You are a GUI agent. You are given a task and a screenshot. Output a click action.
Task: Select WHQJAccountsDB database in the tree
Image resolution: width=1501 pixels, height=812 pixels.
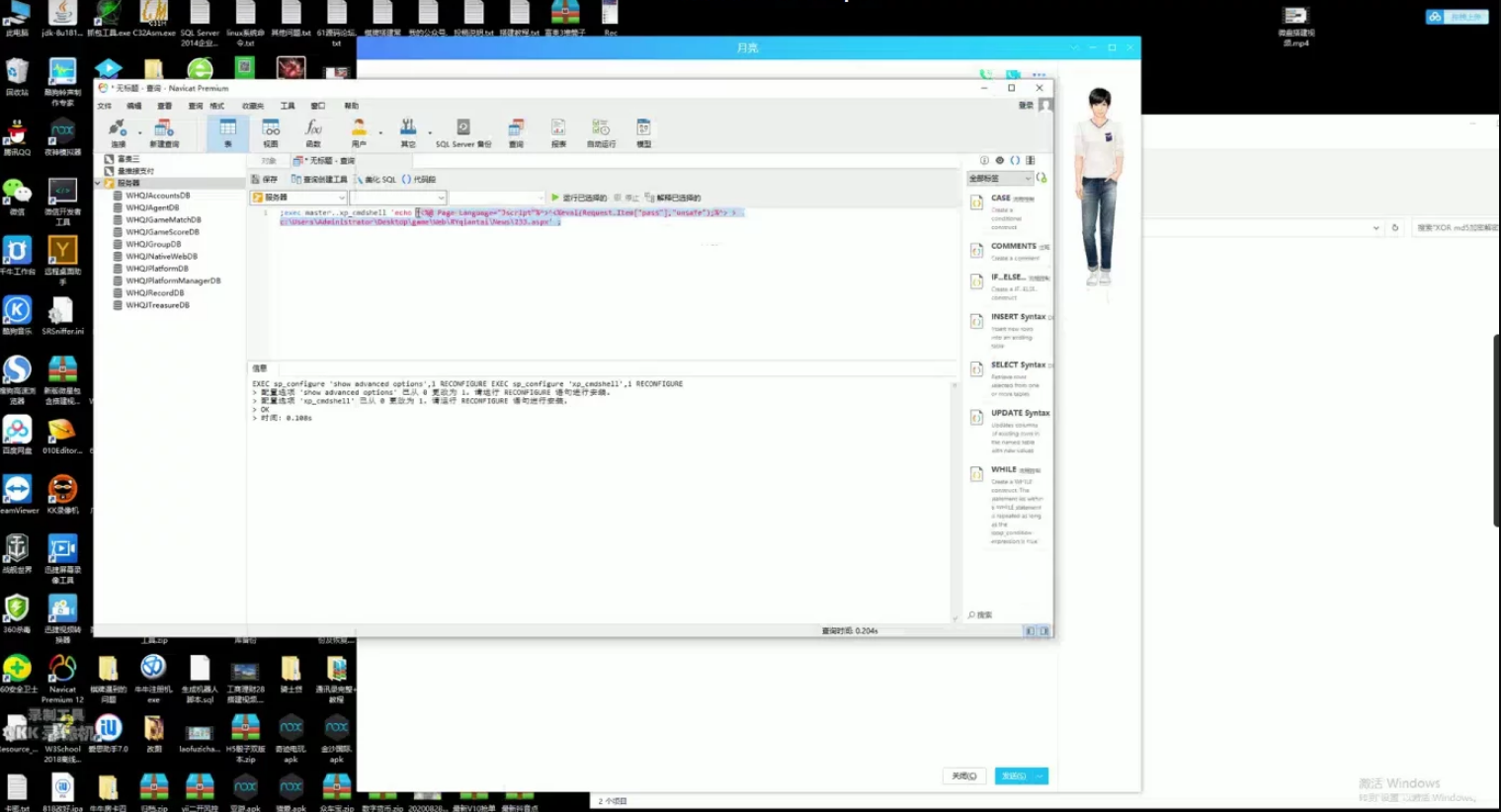tap(158, 196)
